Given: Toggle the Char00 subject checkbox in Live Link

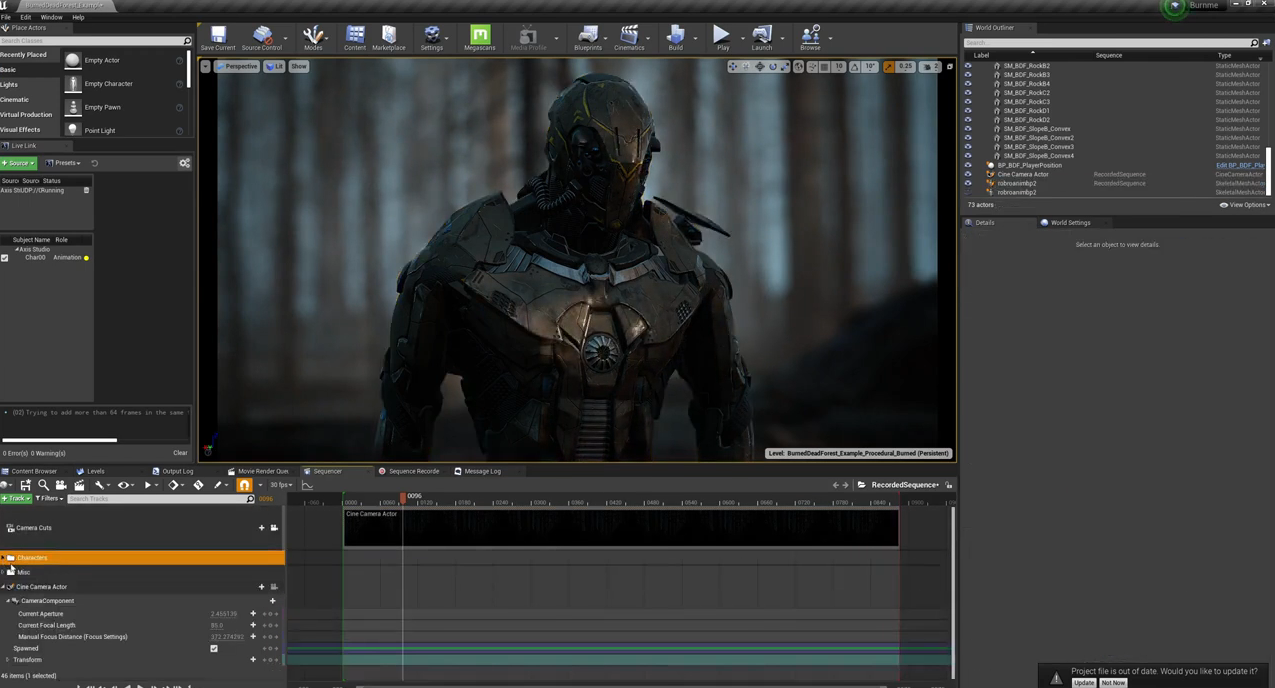Looking at the screenshot, I should [x=5, y=258].
